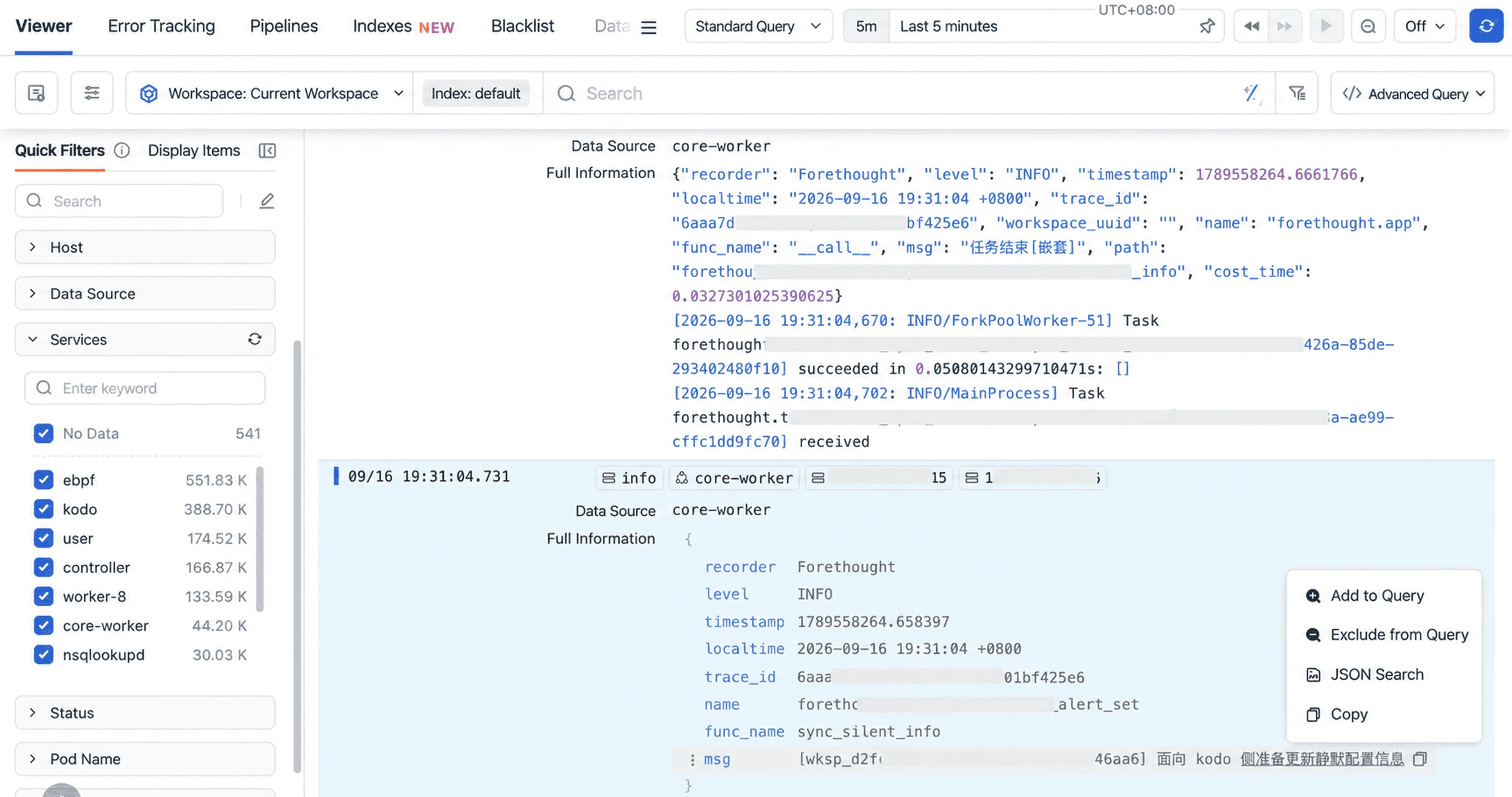The height and width of the screenshot is (797, 1512).
Task: Click the 09/16 19:31:04.731 log timestamp
Action: (x=429, y=476)
